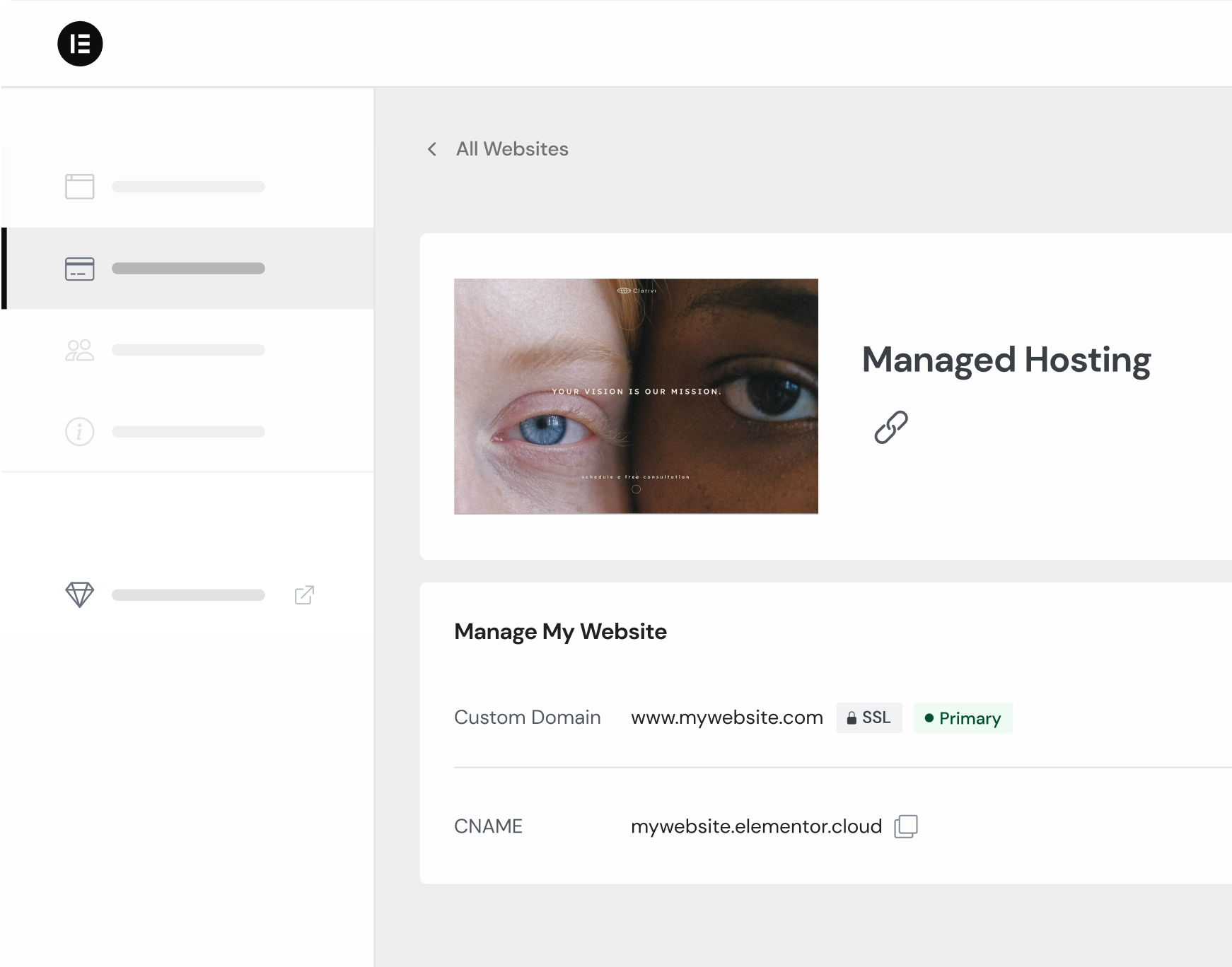Click the green Primary badge
Image resolution: width=1232 pixels, height=967 pixels.
point(963,718)
